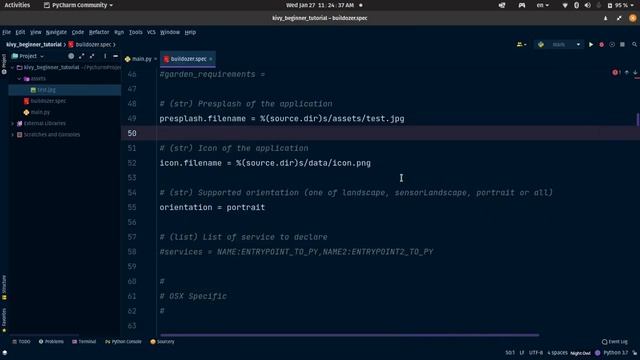The width and height of the screenshot is (640, 360).
Task: Open the Python Console tool window
Action: (123, 342)
